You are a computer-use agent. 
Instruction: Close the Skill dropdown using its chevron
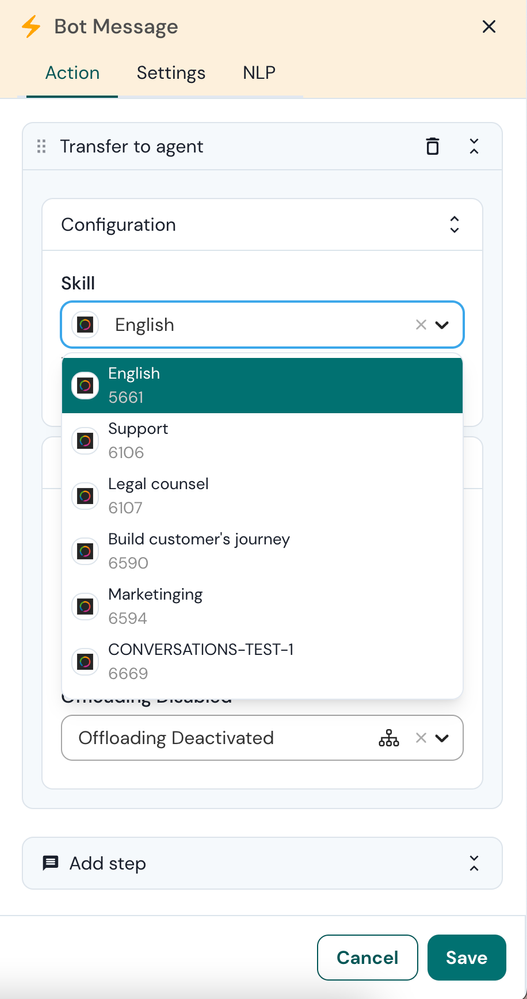click(x=442, y=325)
